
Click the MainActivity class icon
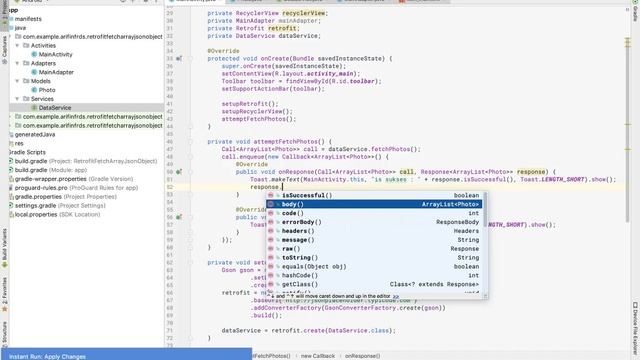pos(34,54)
